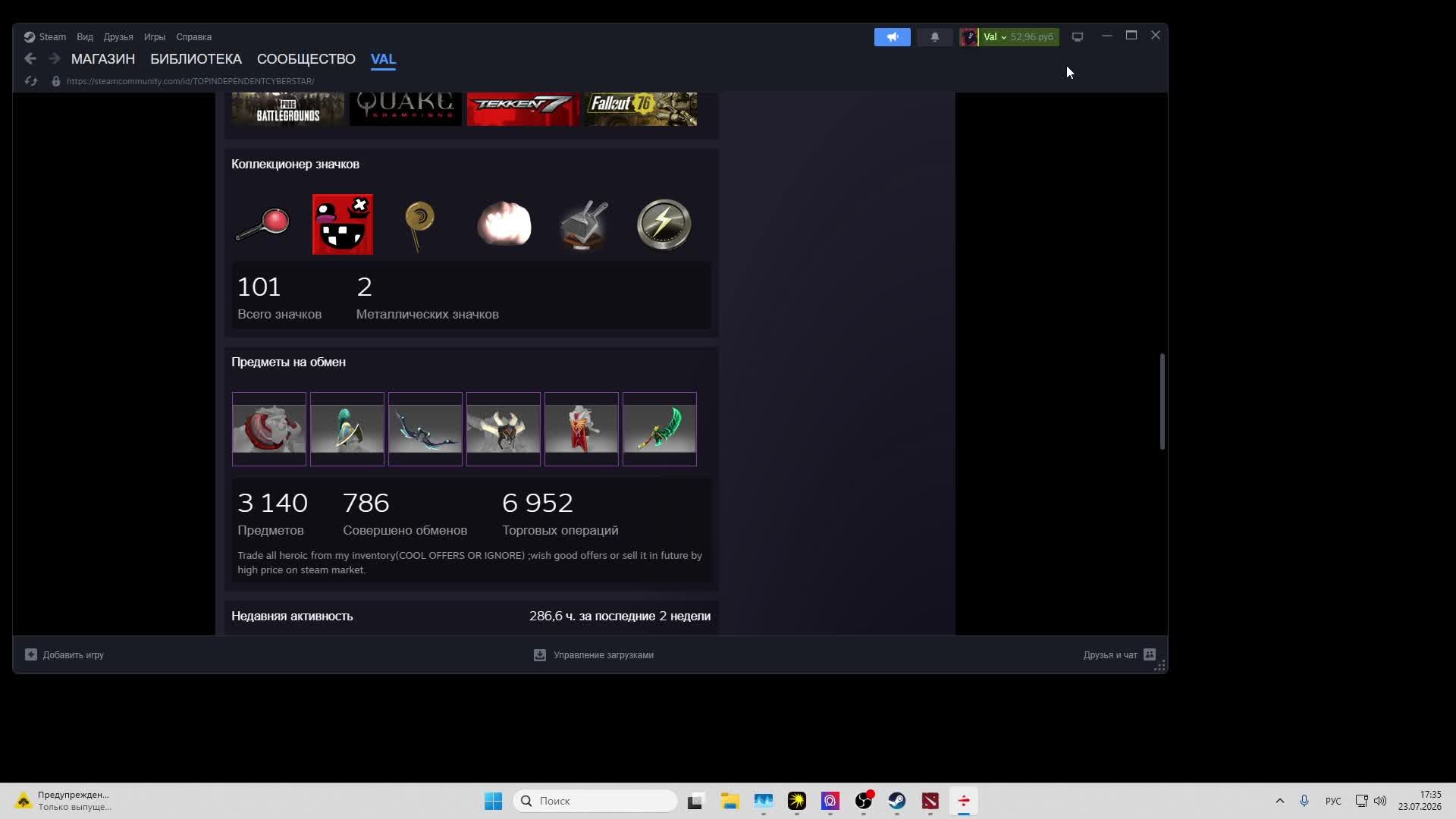Screen dimensions: 1456x819
Task: Open the white beast trade item thumbnail
Action: pyautogui.click(x=269, y=429)
